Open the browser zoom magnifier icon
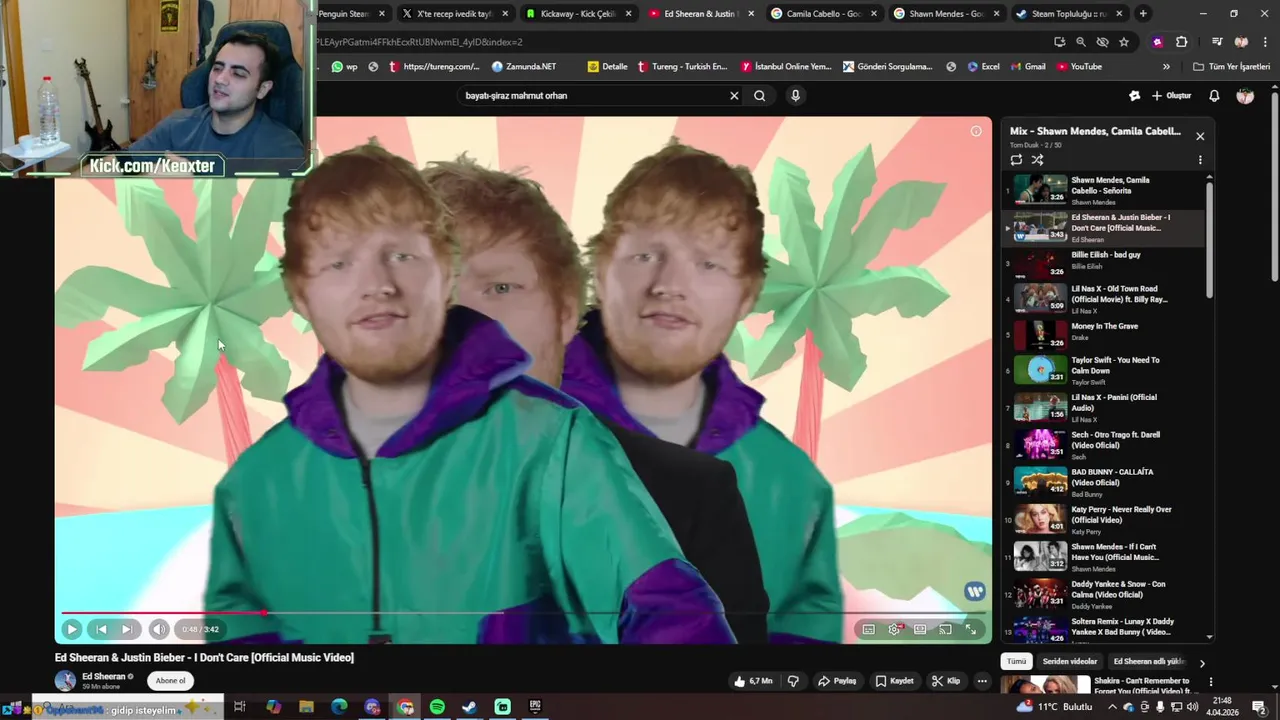Image resolution: width=1280 pixels, height=720 pixels. coord(1081,42)
